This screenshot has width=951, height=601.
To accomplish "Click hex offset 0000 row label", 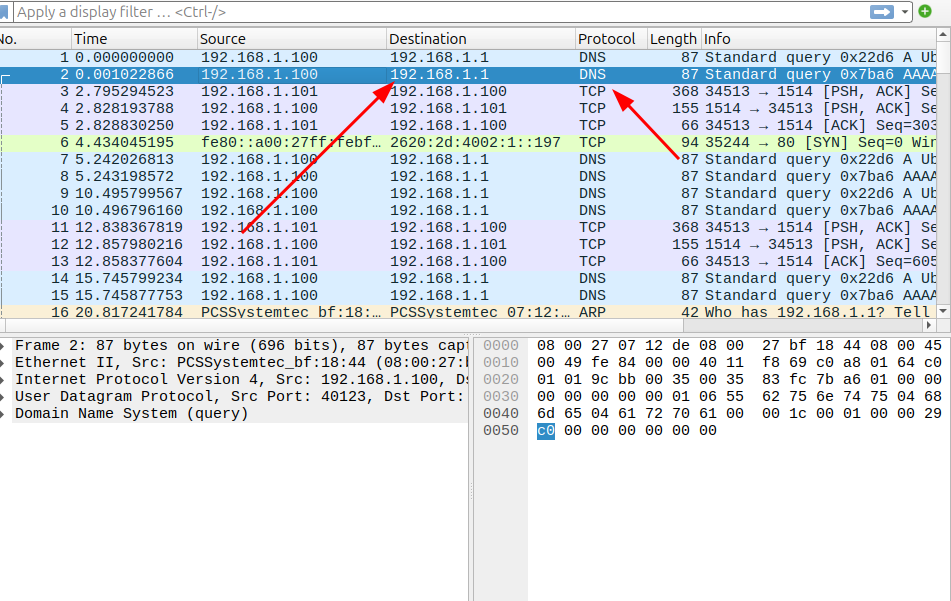I will pyautogui.click(x=501, y=346).
